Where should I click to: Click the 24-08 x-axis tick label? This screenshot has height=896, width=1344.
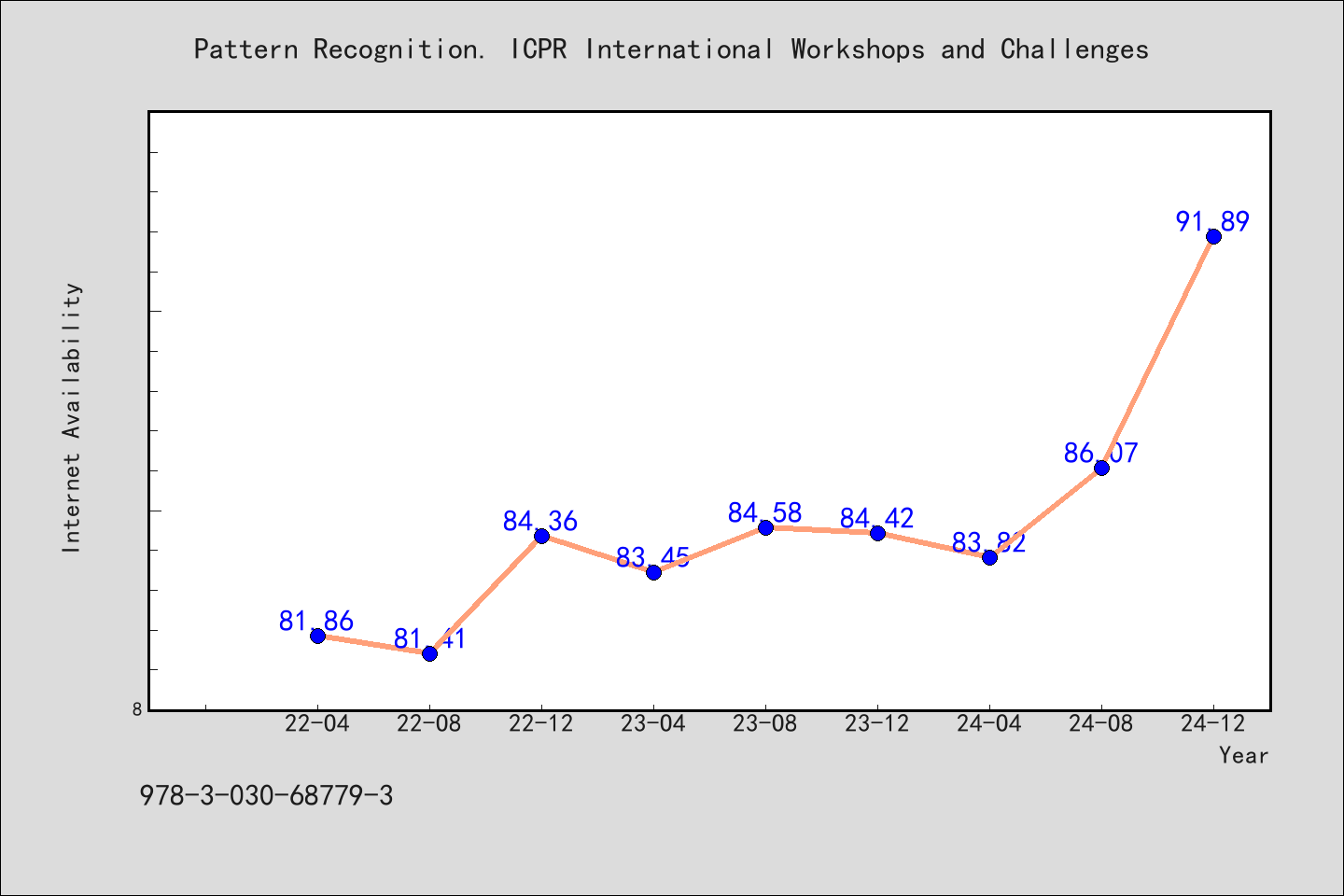1101,724
